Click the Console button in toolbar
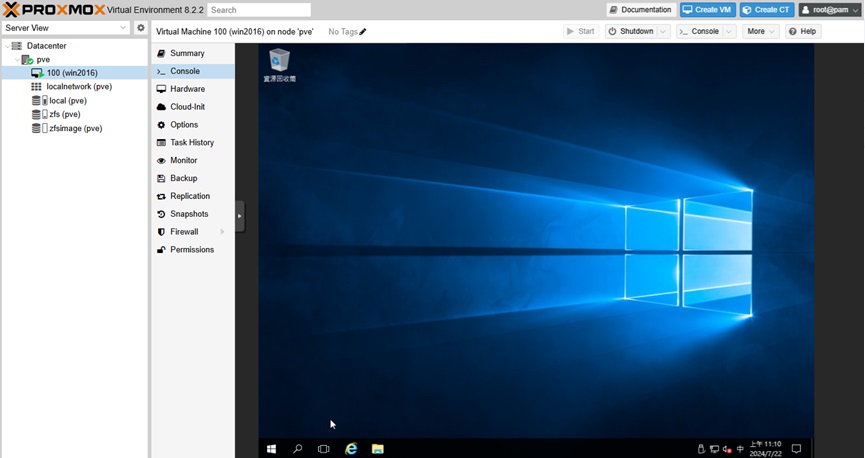Image resolution: width=865 pixels, height=458 pixels. (x=700, y=31)
